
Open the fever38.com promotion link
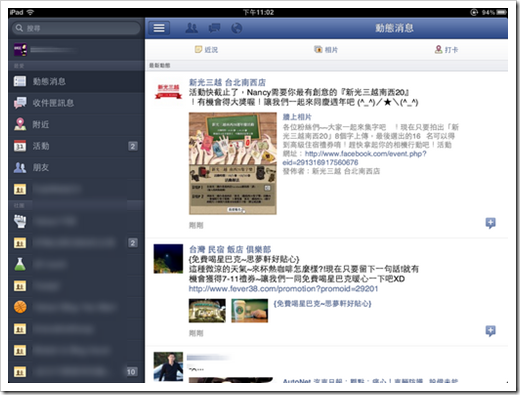tap(284, 289)
